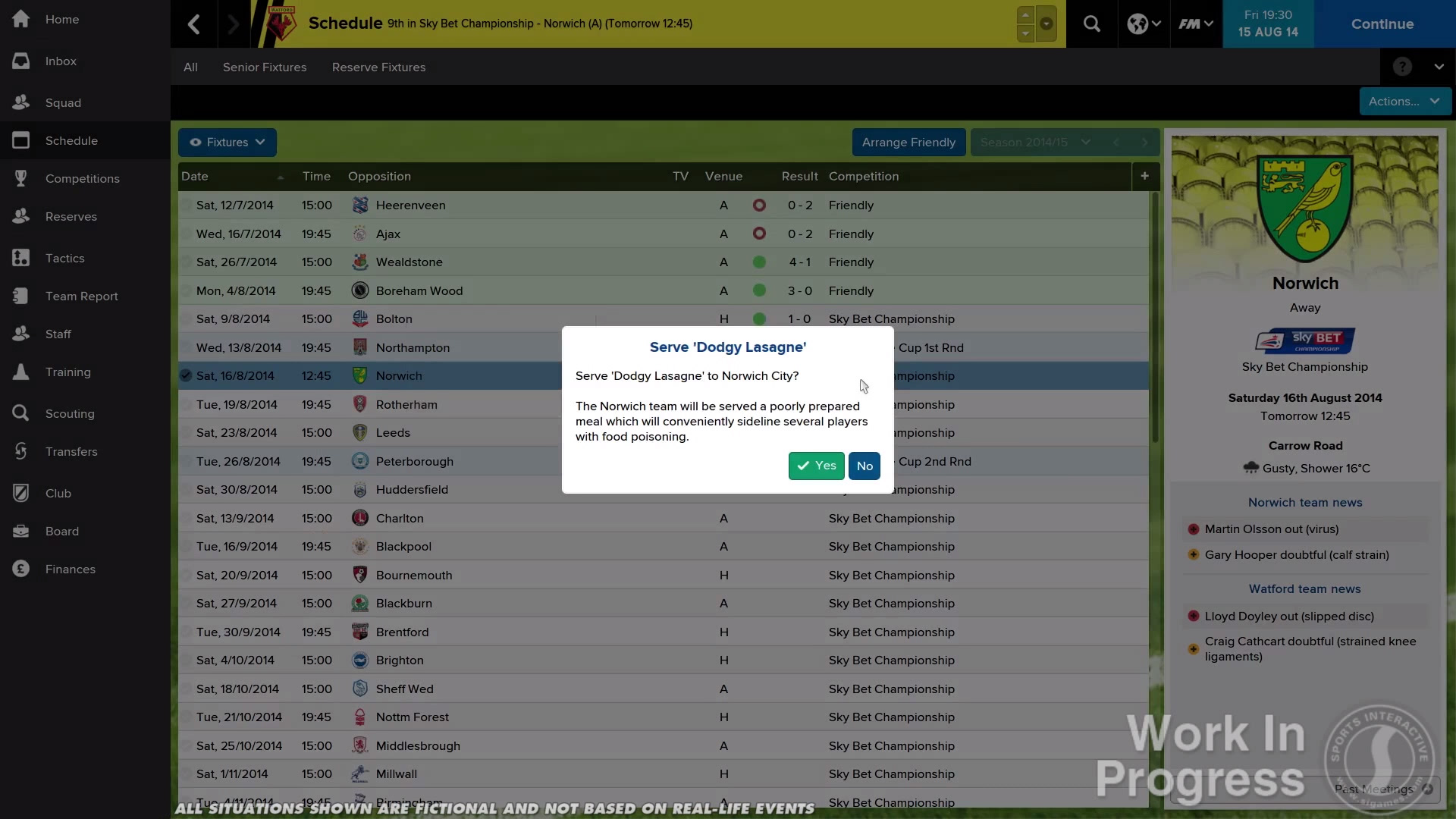Viewport: 1456px width, 819px height.
Task: Tick the checkbox for the Rotherham fixture
Action: point(186,404)
